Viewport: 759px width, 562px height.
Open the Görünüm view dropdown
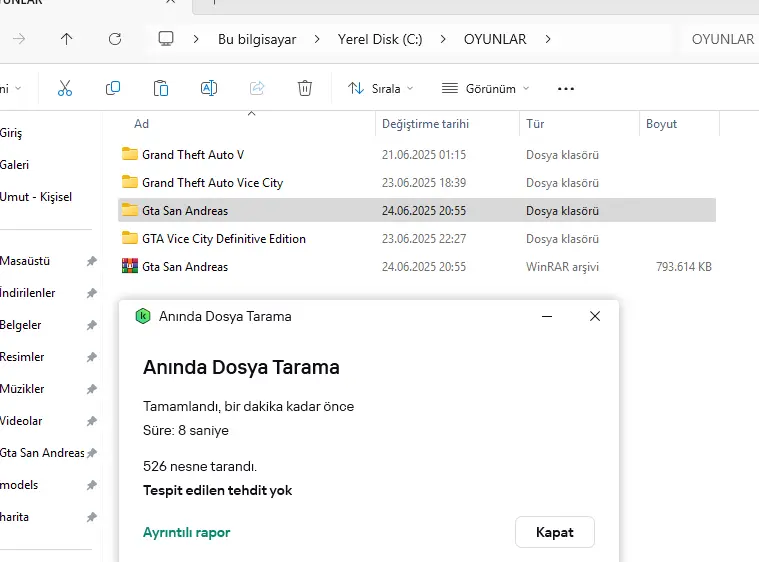486,89
